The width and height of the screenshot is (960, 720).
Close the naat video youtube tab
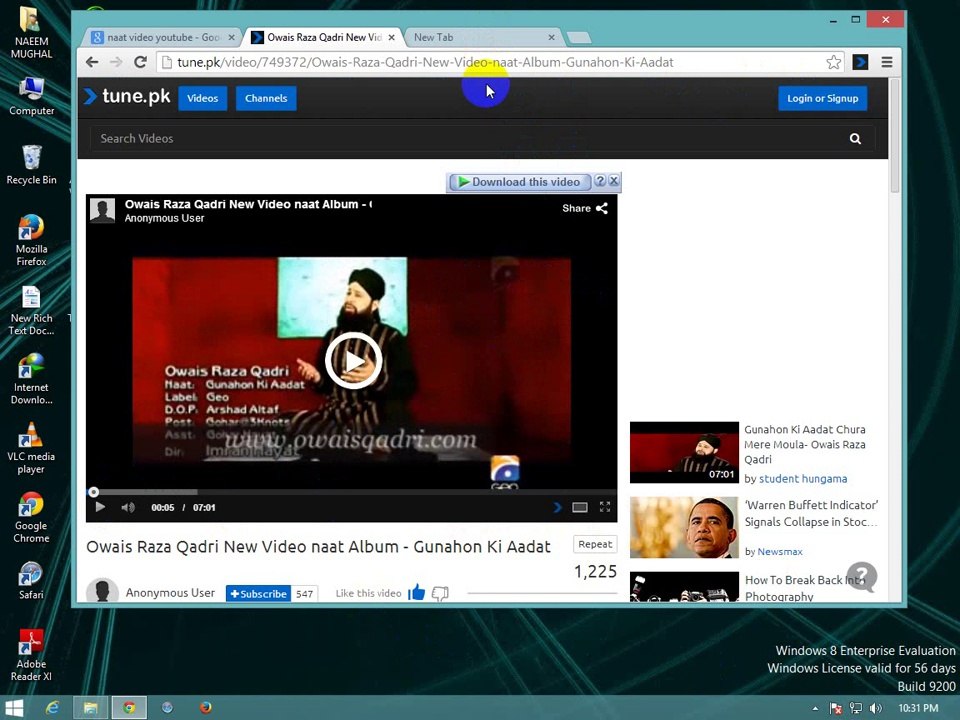pyautogui.click(x=231, y=37)
